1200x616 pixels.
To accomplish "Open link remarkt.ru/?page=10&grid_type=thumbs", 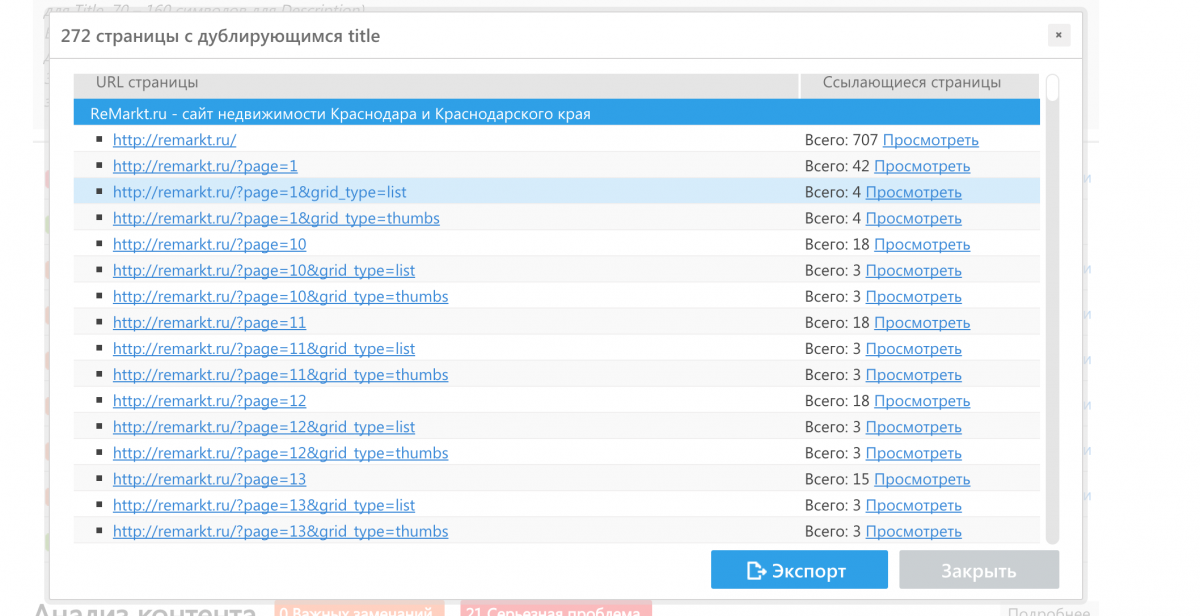I will (x=280, y=296).
